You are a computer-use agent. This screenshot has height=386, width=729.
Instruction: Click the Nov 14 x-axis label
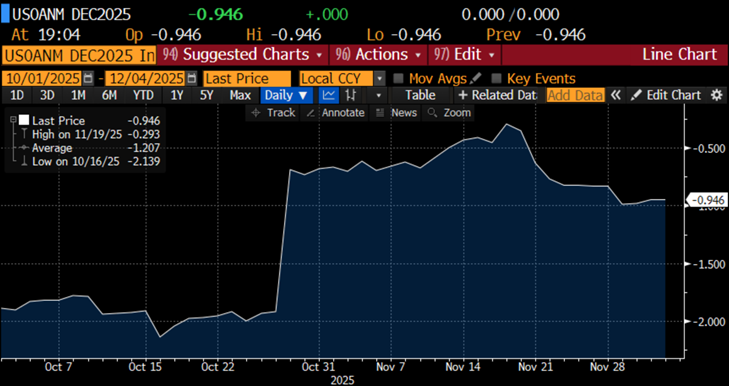pos(463,367)
